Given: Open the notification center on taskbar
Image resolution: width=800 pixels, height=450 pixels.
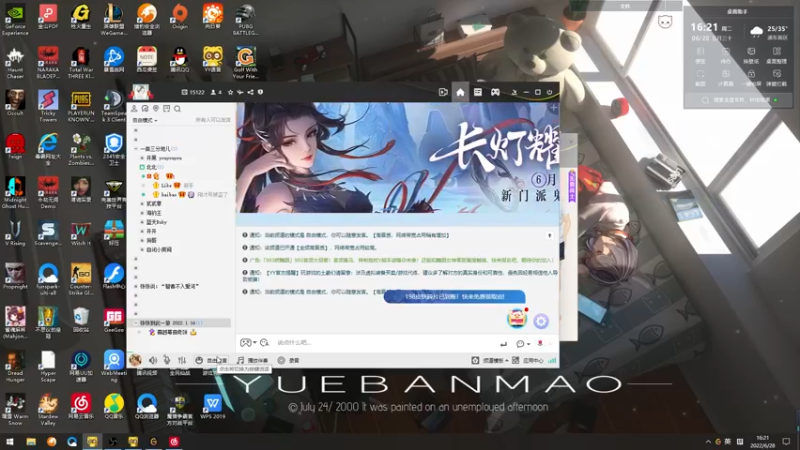Looking at the screenshot, I should pyautogui.click(x=786, y=441).
